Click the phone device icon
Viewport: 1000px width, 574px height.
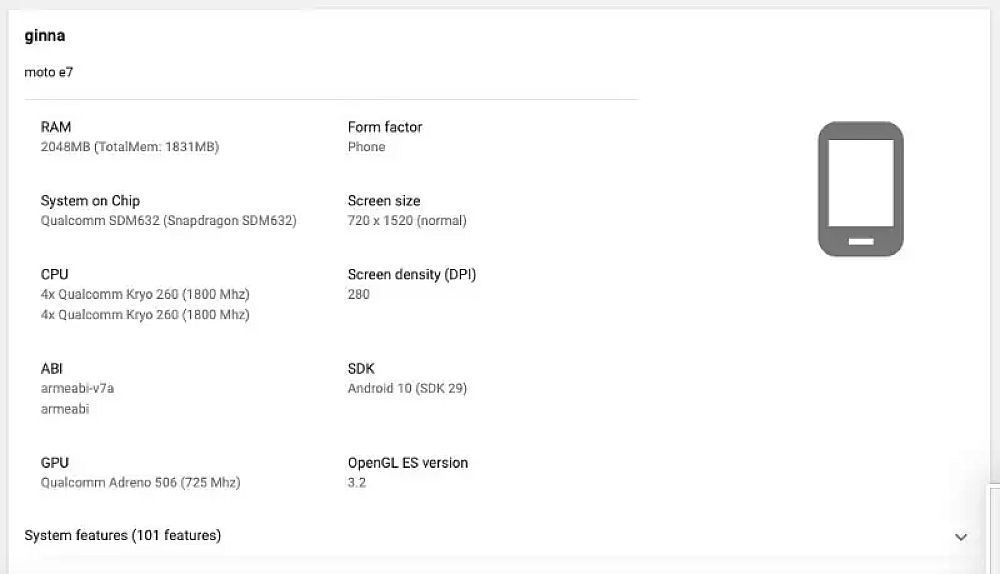(860, 189)
